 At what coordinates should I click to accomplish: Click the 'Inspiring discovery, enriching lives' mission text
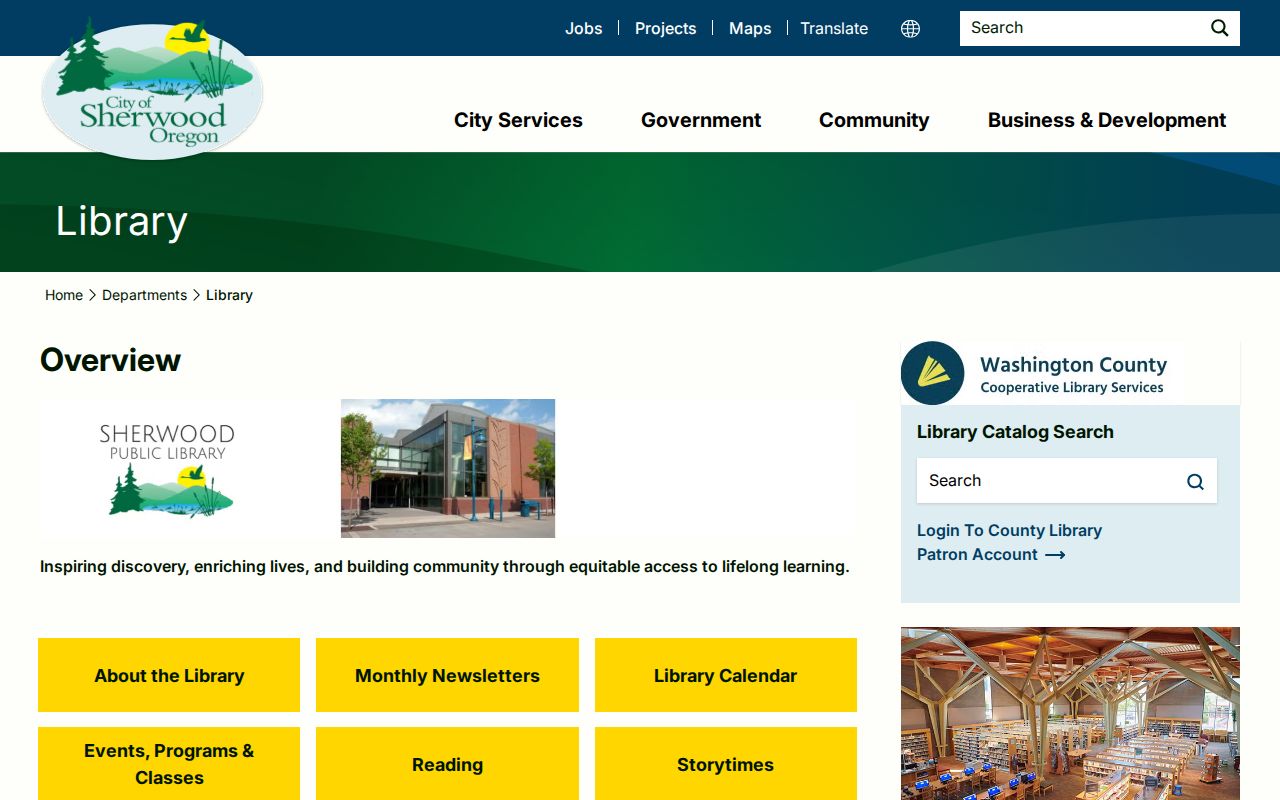click(x=445, y=566)
